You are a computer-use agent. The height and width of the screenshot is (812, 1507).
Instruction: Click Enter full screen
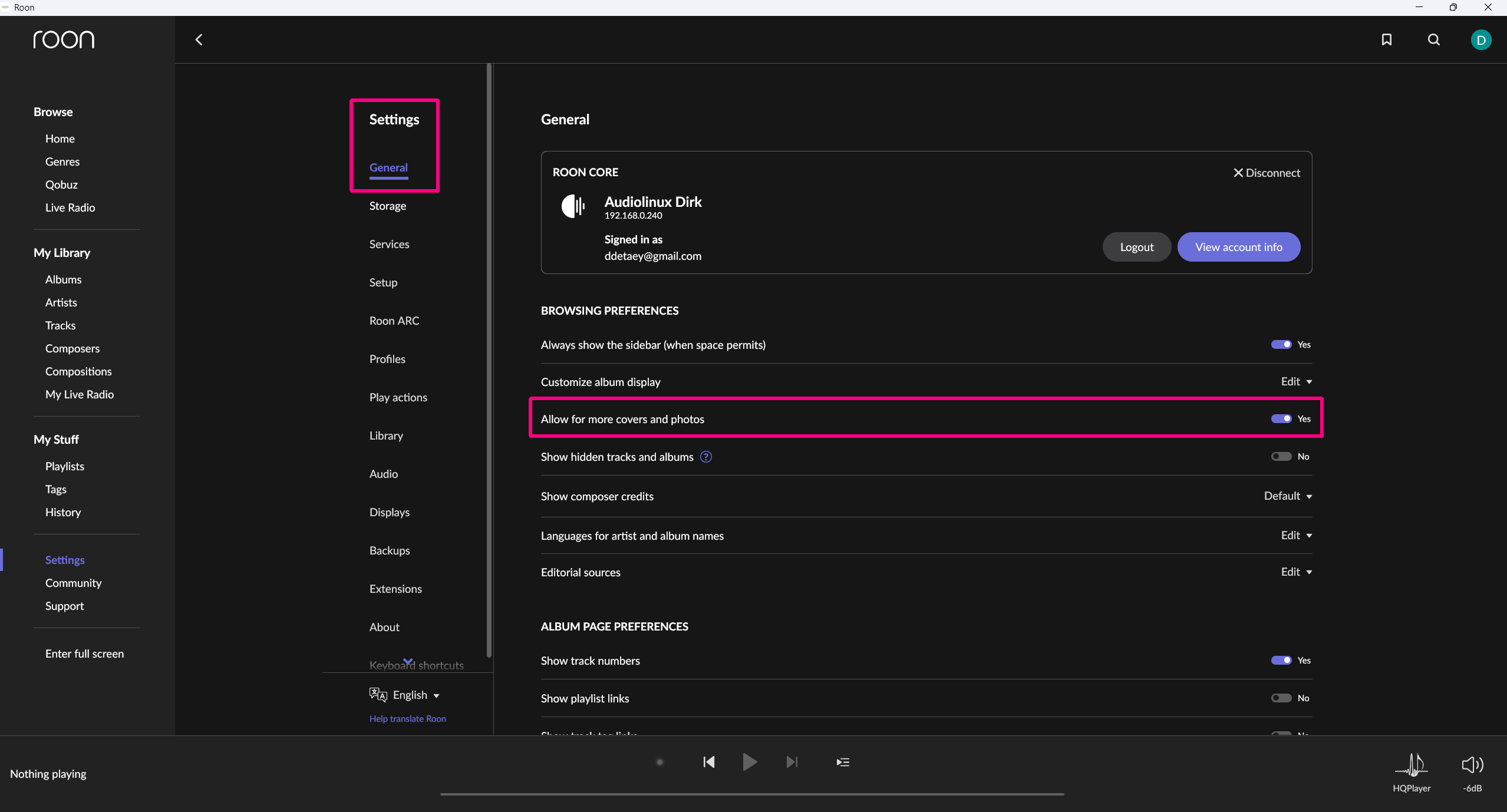pos(85,654)
